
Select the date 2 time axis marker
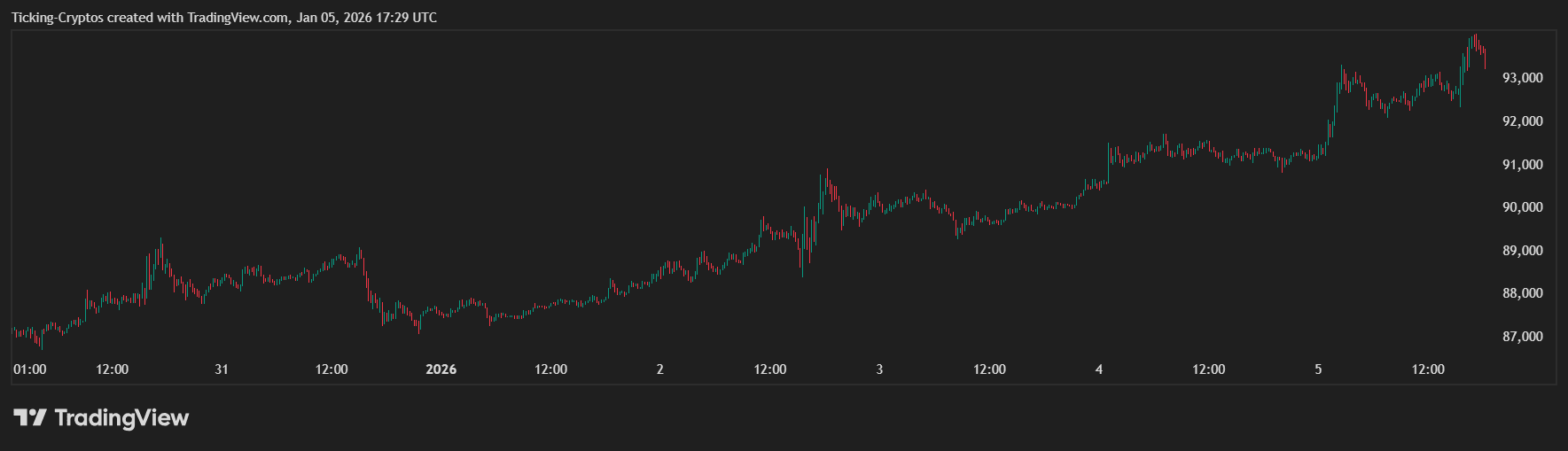tap(659, 369)
